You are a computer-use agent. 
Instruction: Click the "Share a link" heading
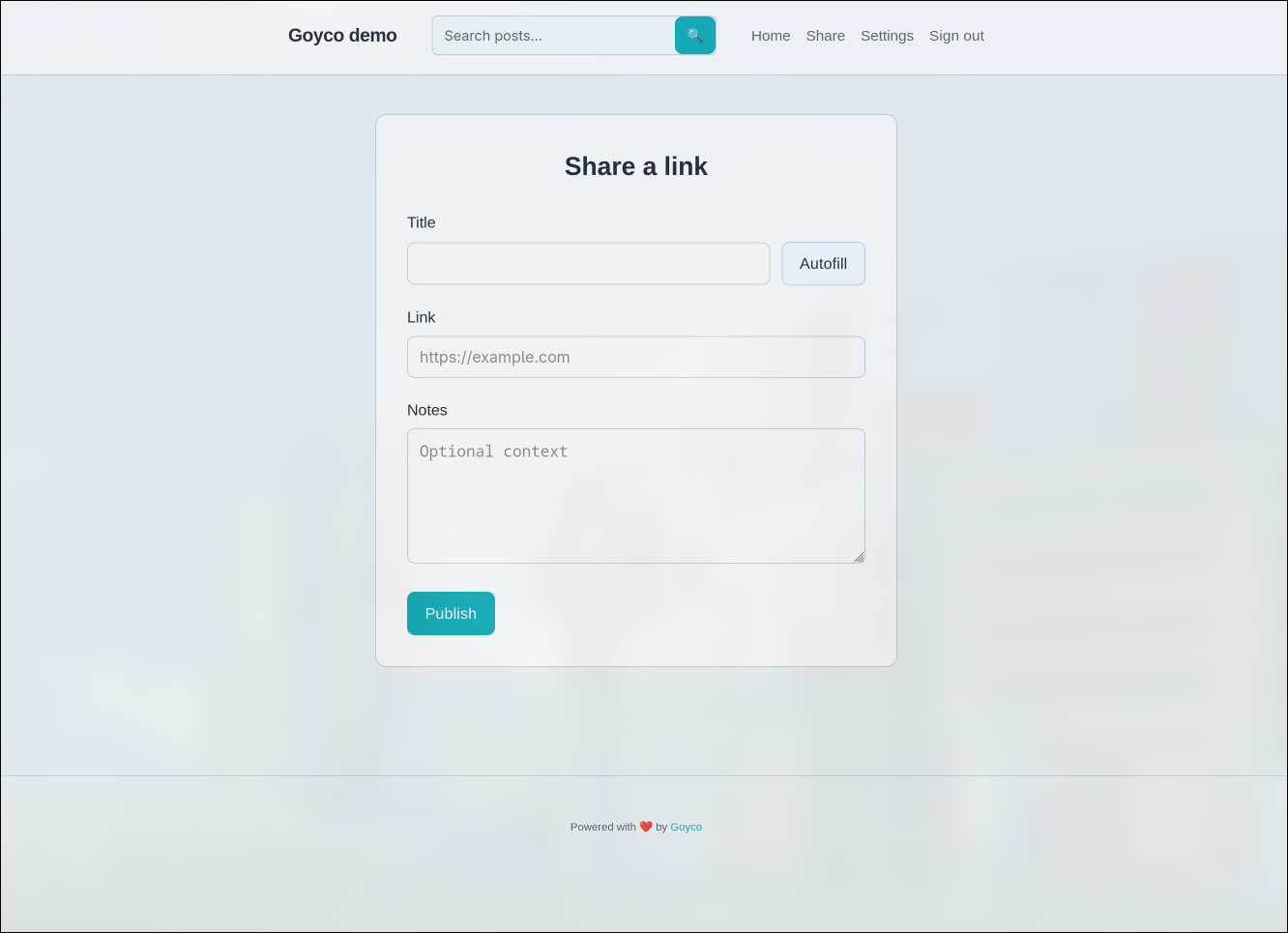pyautogui.click(x=635, y=166)
